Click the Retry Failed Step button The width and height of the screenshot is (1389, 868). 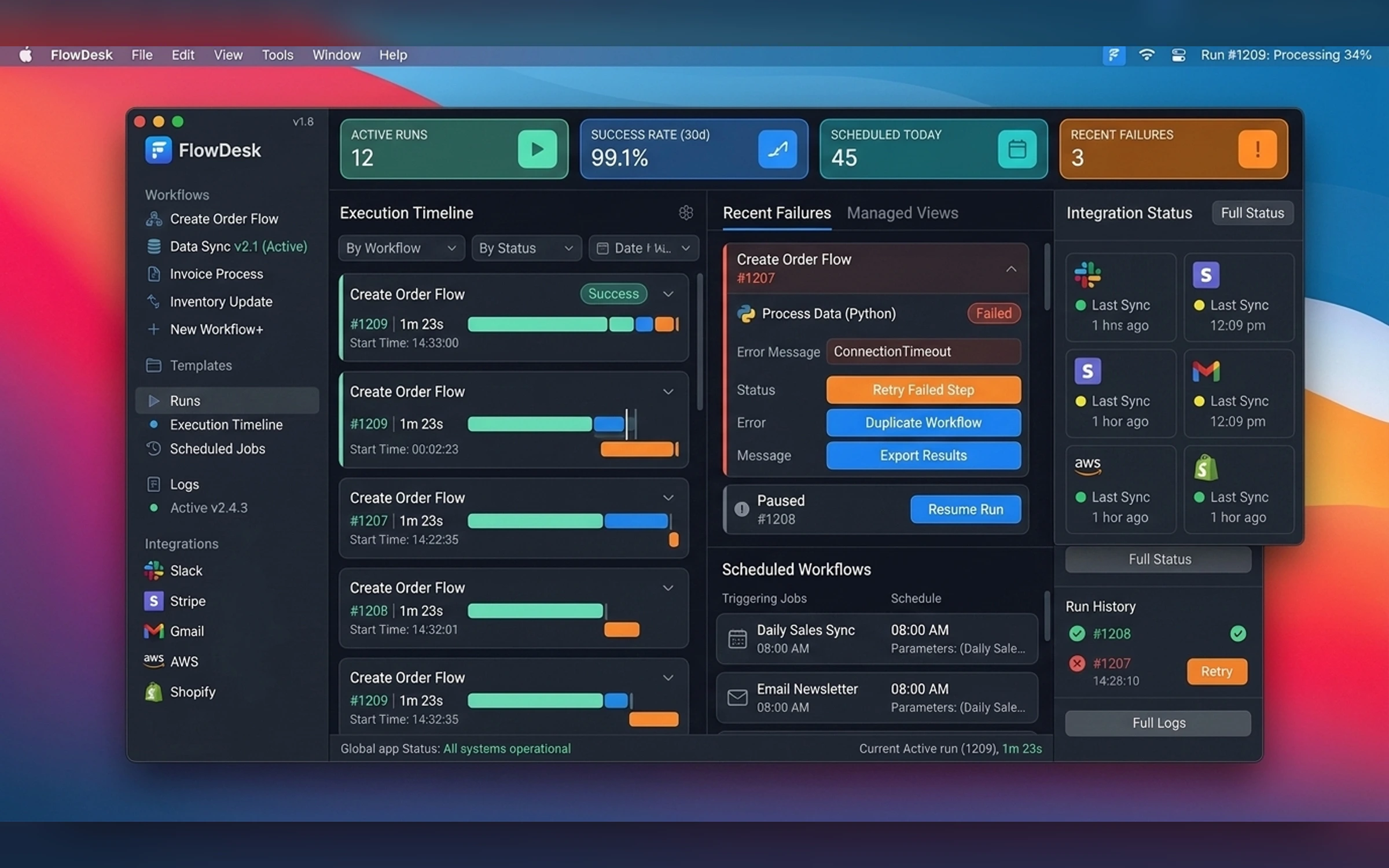tap(923, 390)
